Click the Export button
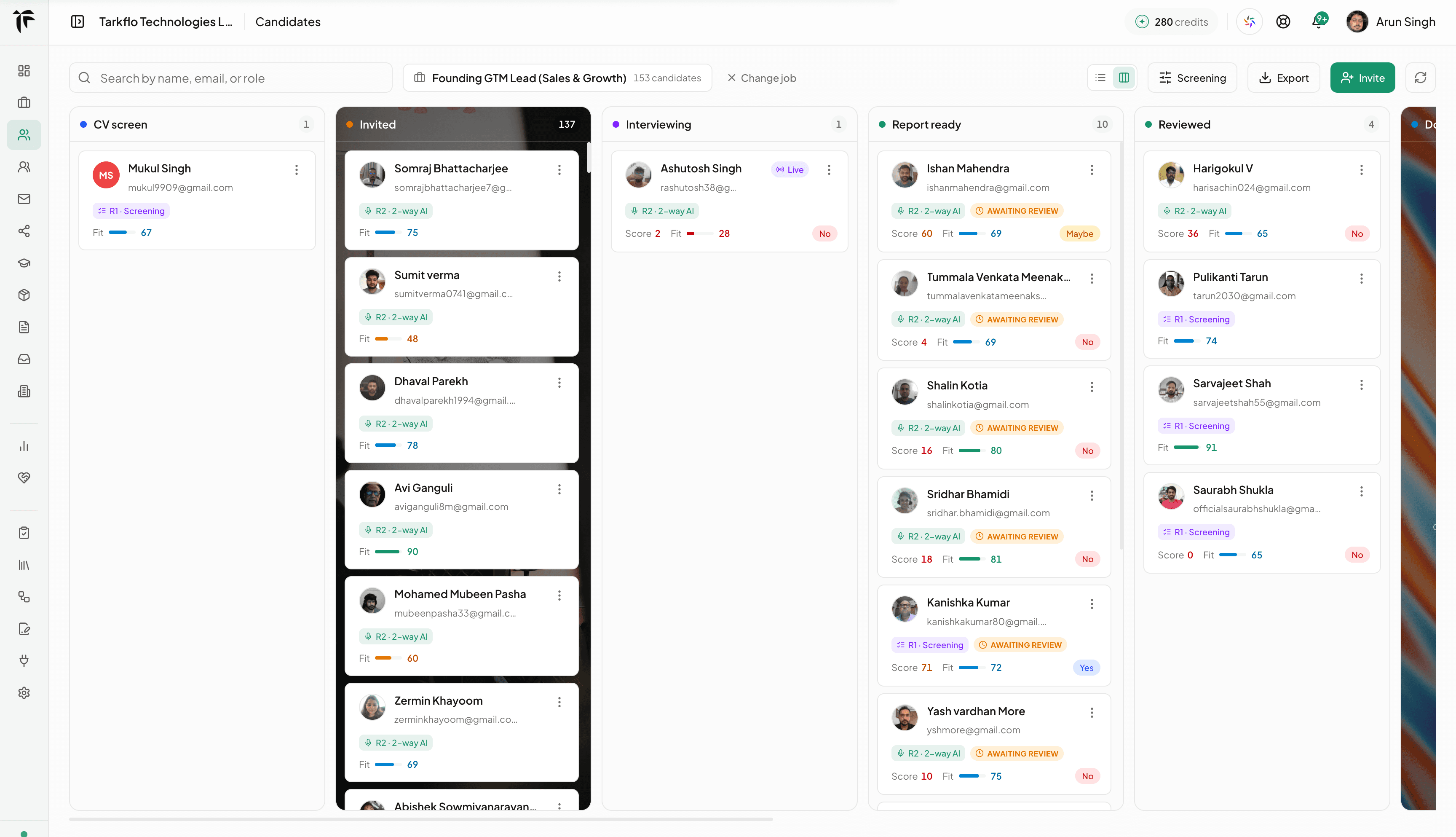This screenshot has height=837, width=1456. [1284, 78]
